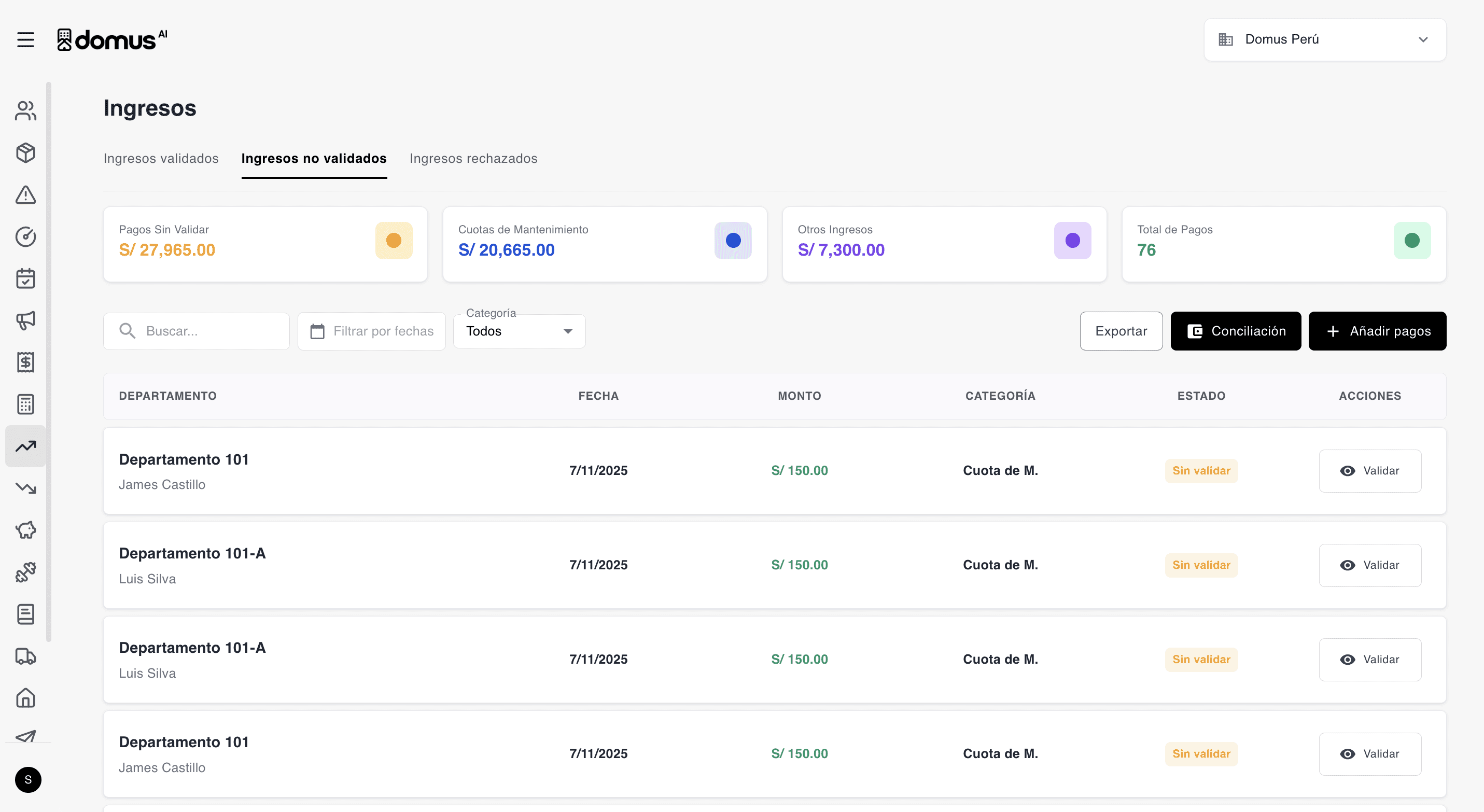Click the Añadir pagos button

[1377, 331]
